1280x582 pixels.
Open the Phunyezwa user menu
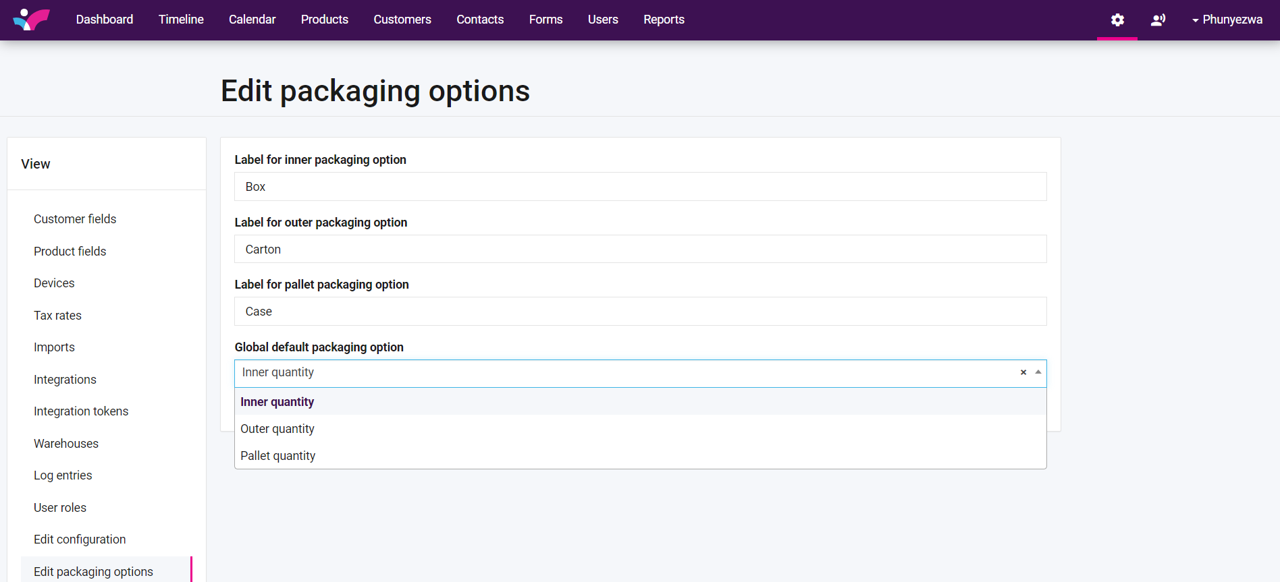tap(1226, 20)
